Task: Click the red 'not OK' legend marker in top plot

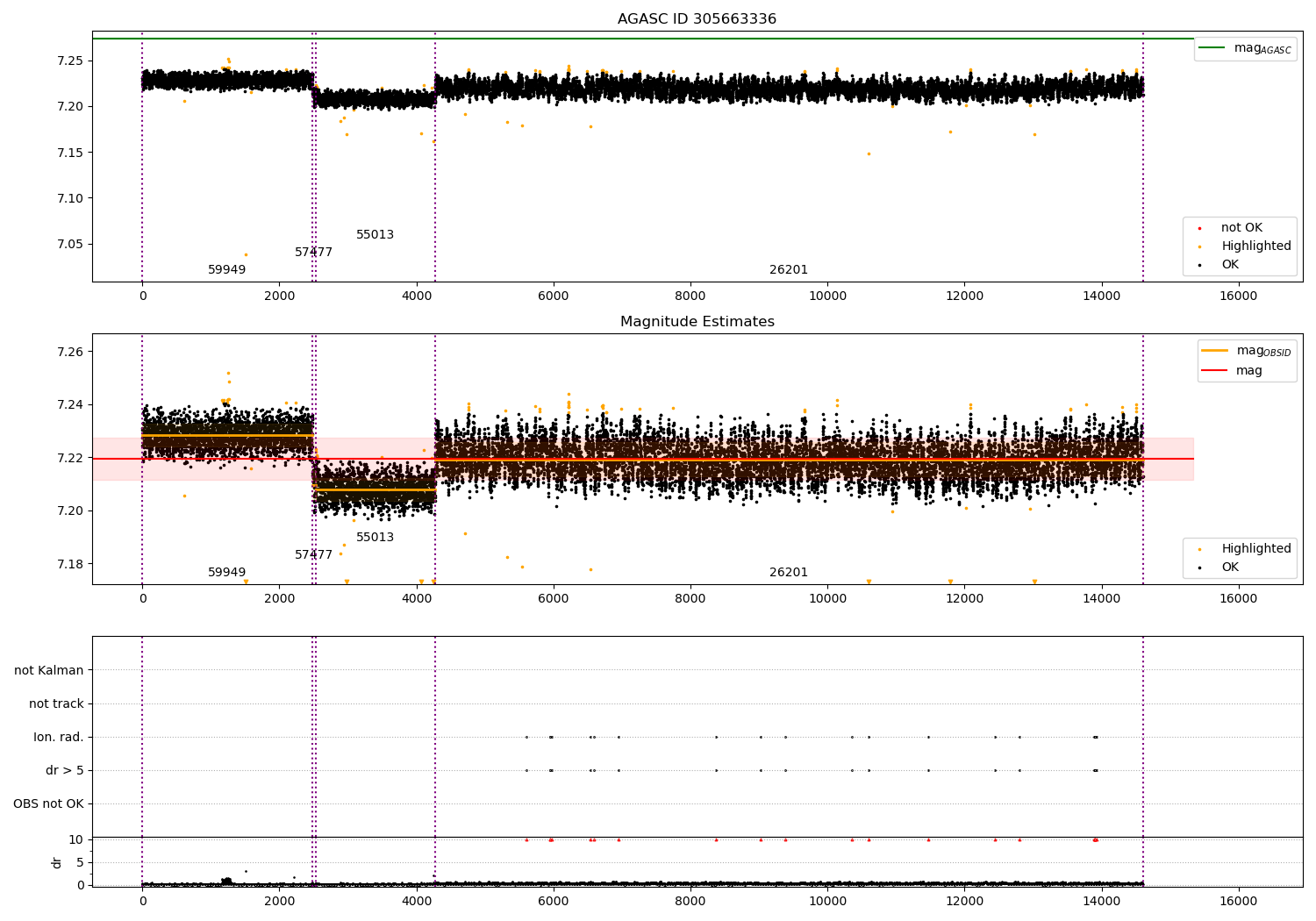Action: 1199,228
